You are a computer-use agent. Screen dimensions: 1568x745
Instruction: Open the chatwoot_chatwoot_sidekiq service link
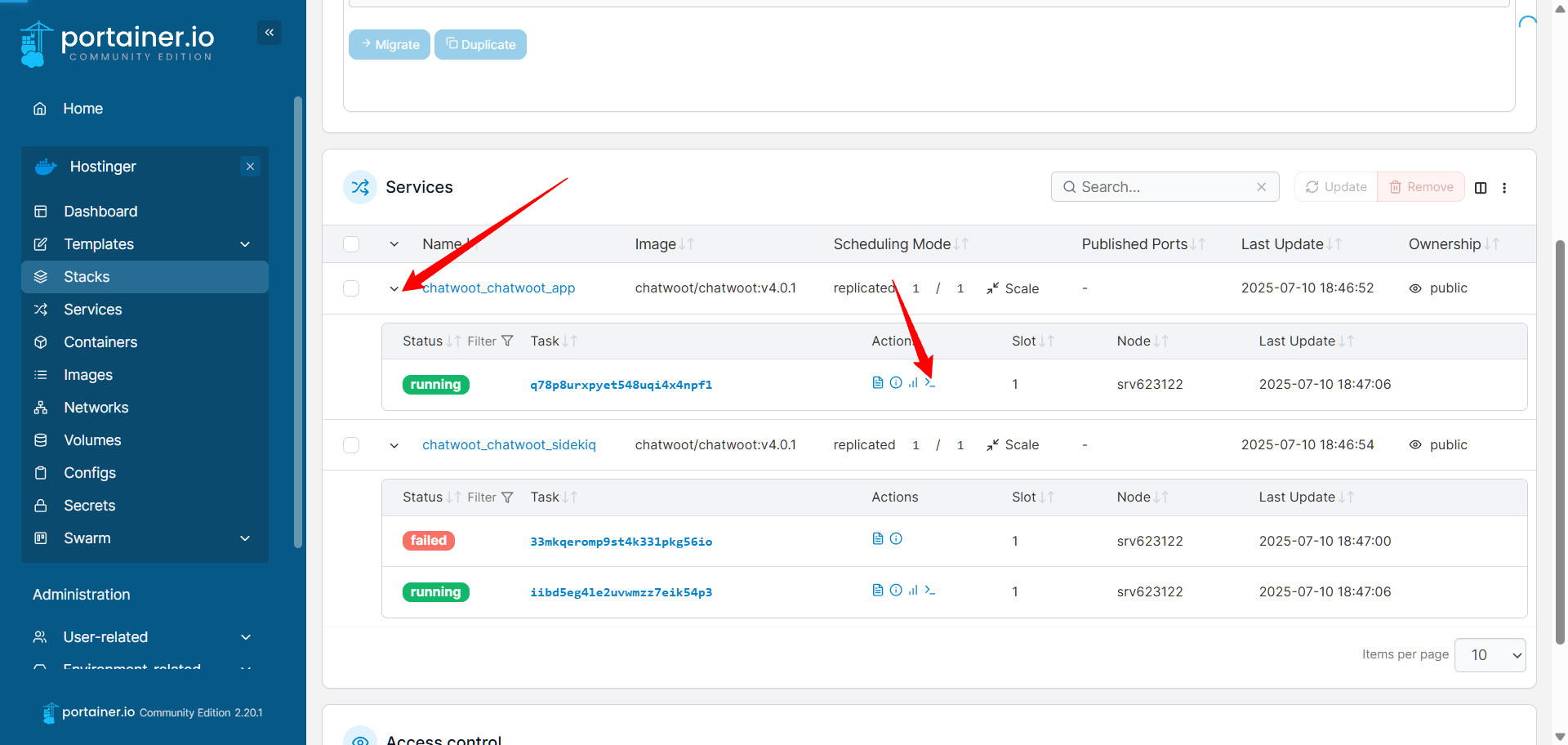509,445
